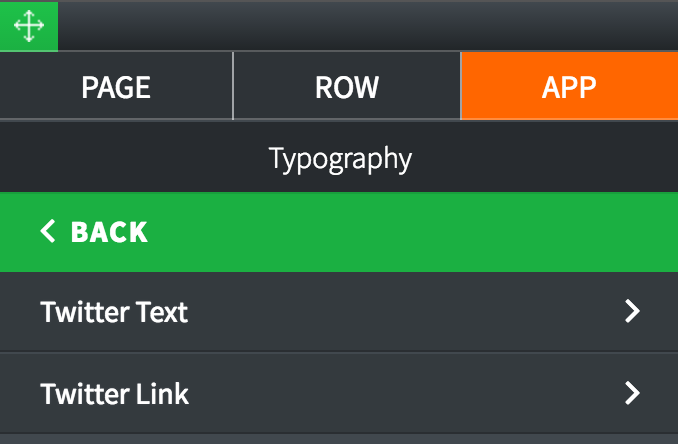Screen dimensions: 678x444
Task: Choose the Twitter Link menu item
Action: tap(339, 393)
